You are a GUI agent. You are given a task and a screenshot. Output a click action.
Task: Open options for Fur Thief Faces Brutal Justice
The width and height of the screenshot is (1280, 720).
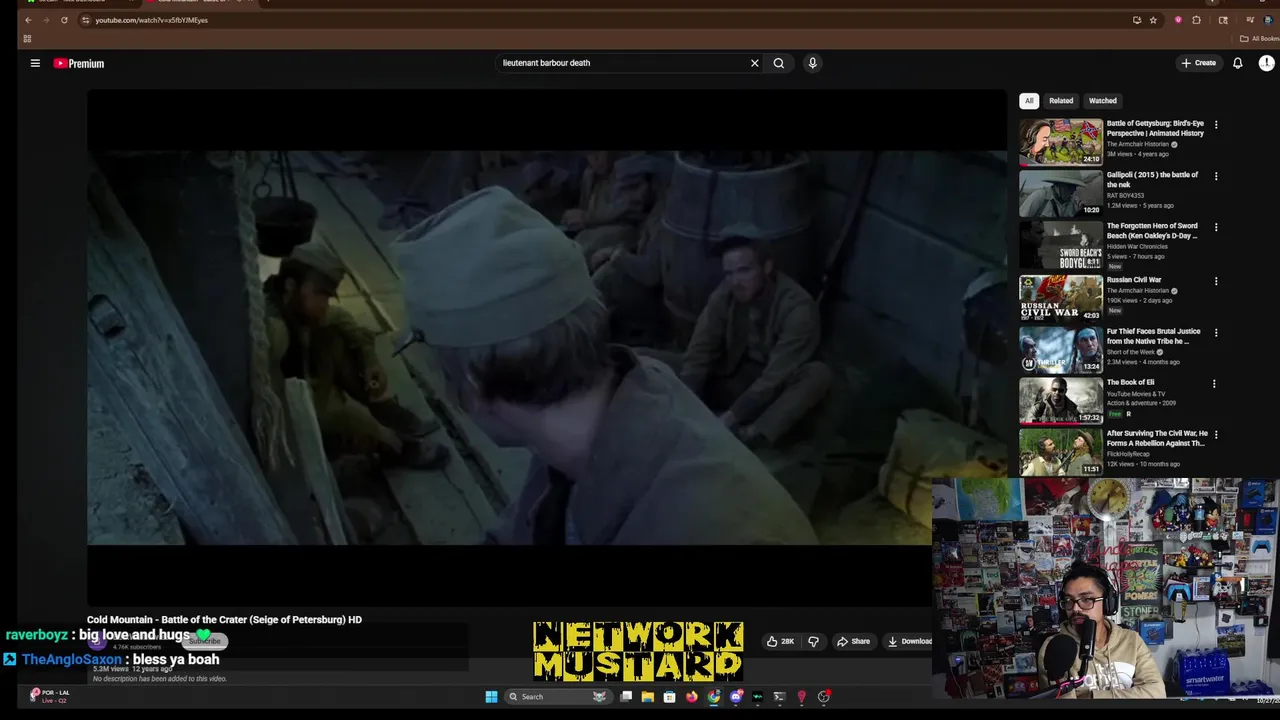tap(1216, 332)
